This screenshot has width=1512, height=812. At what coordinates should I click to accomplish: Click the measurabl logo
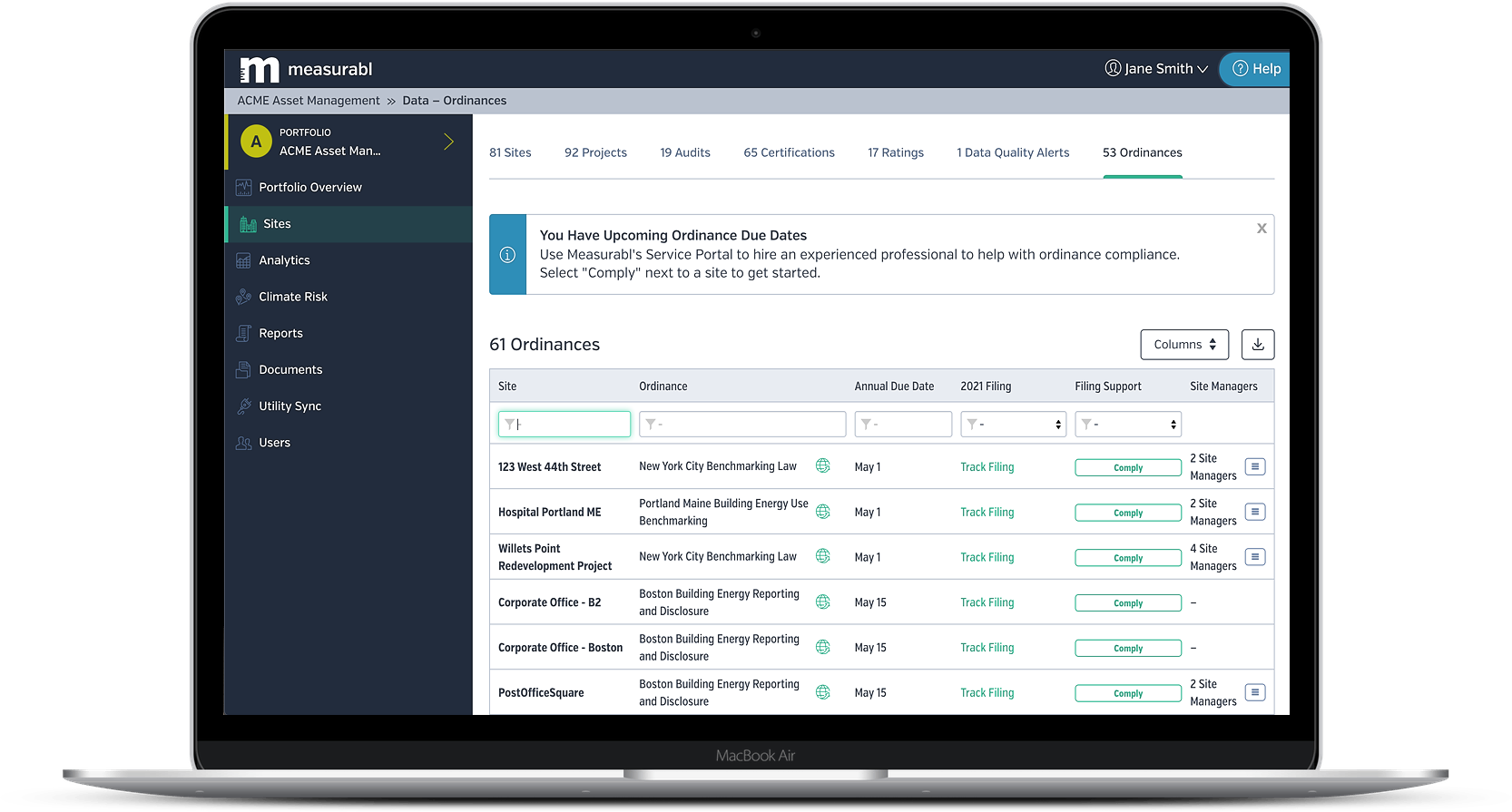pos(306,69)
